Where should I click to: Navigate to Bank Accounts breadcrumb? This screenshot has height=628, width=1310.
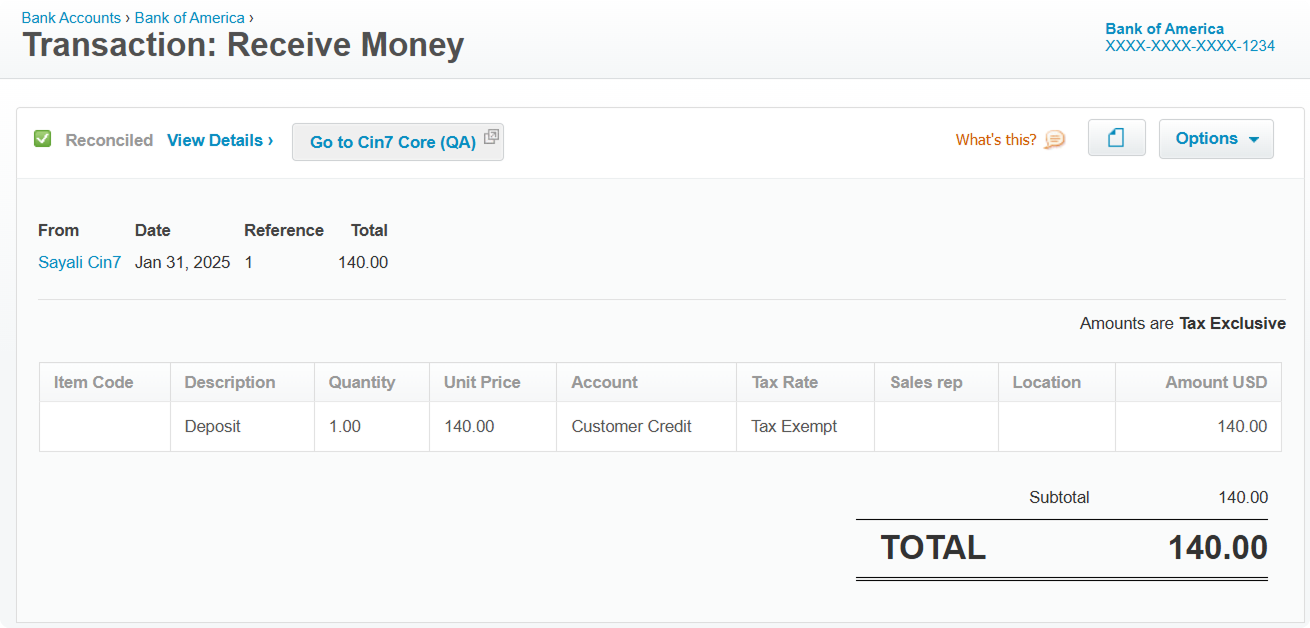(x=71, y=18)
